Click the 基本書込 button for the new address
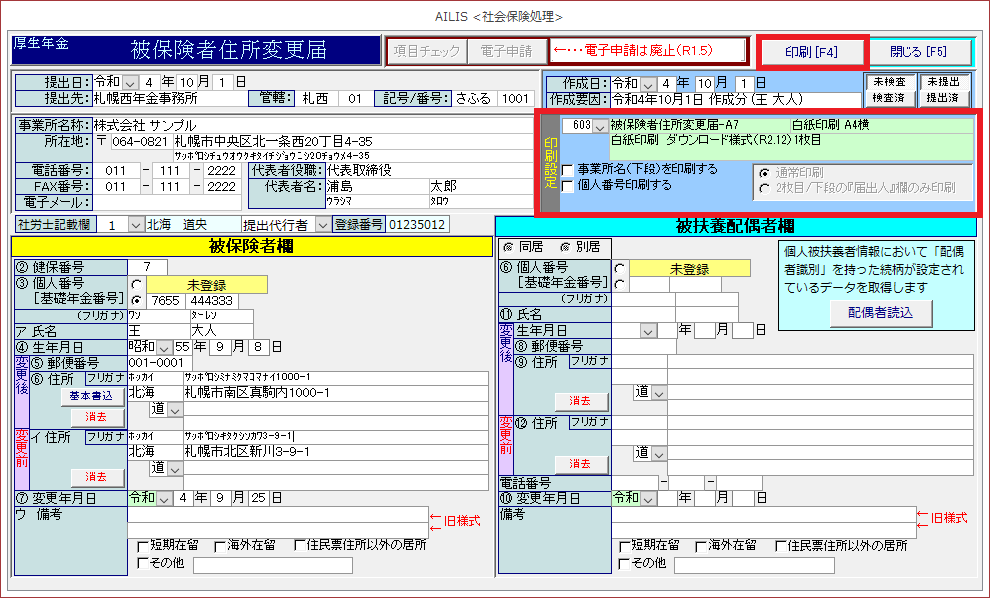 click(97, 396)
